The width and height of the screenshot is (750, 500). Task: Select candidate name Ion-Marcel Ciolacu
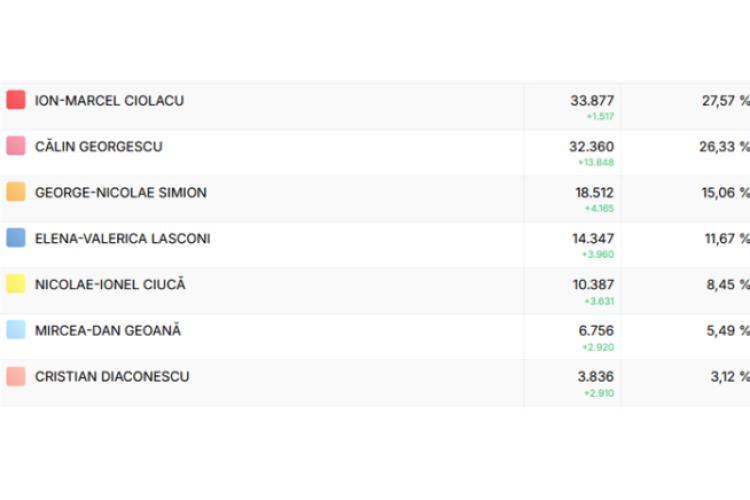point(109,101)
